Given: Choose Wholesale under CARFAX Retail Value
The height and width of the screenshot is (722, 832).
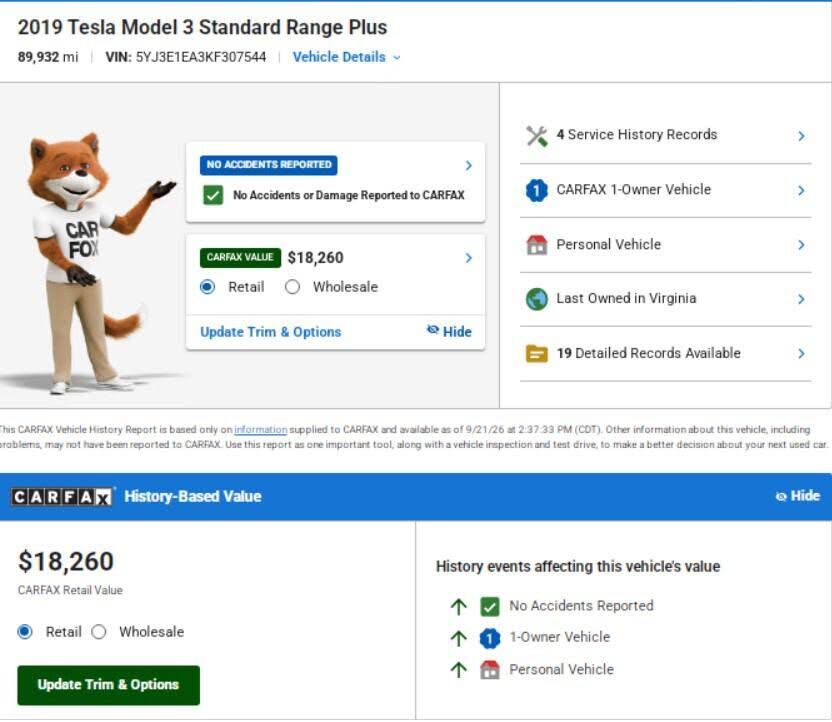Looking at the screenshot, I should [x=99, y=632].
